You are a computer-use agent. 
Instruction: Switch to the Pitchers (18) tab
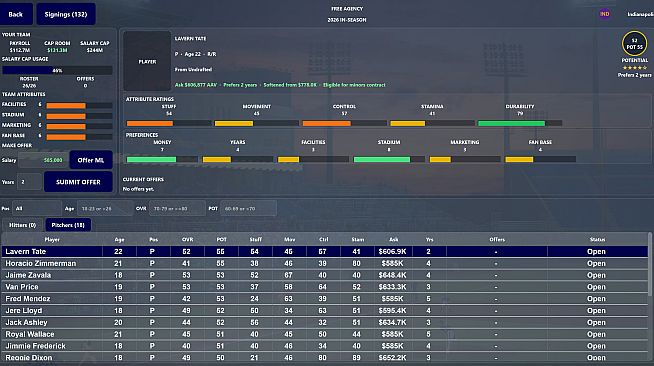click(x=68, y=225)
